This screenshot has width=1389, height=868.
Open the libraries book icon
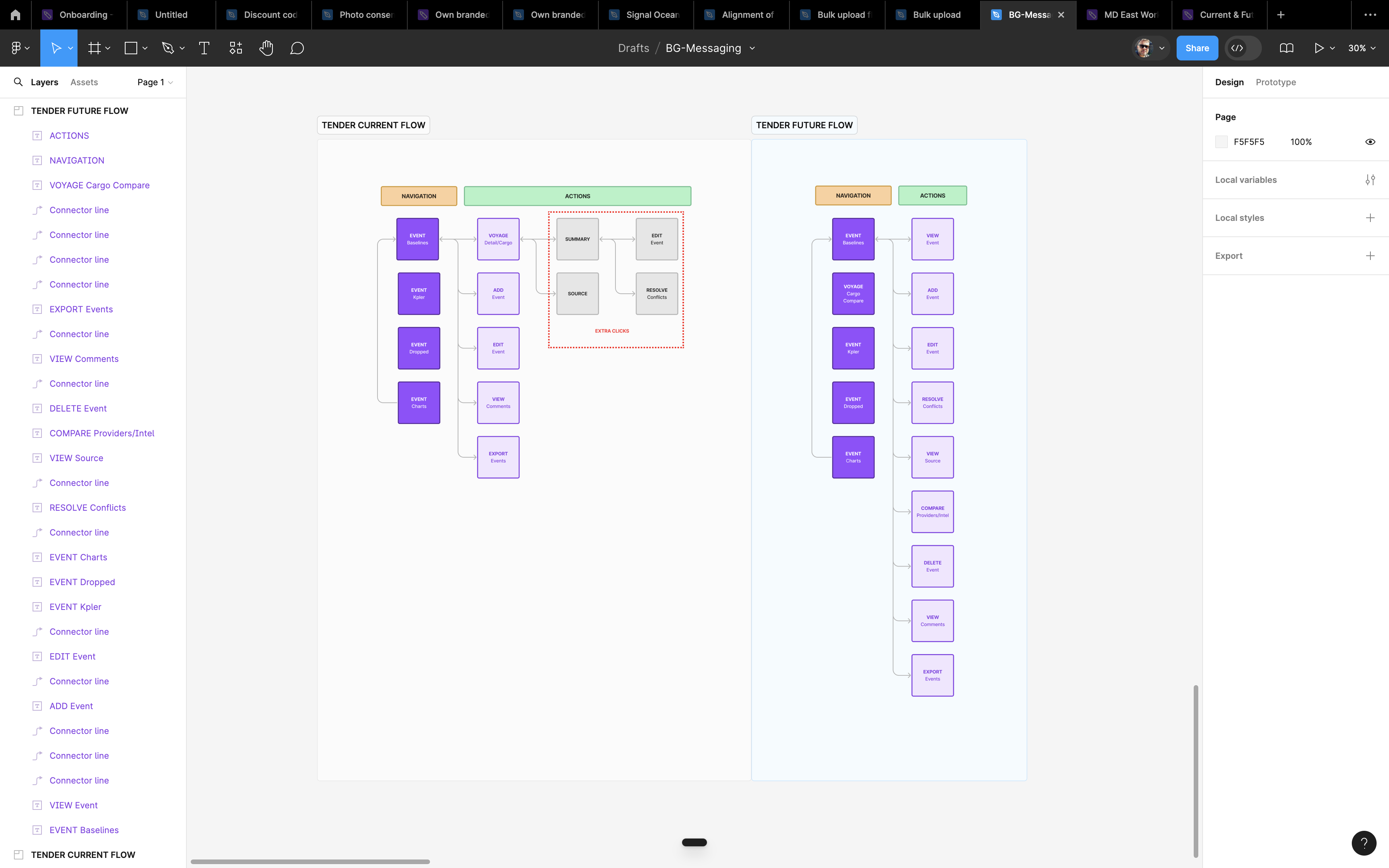[x=1286, y=48]
